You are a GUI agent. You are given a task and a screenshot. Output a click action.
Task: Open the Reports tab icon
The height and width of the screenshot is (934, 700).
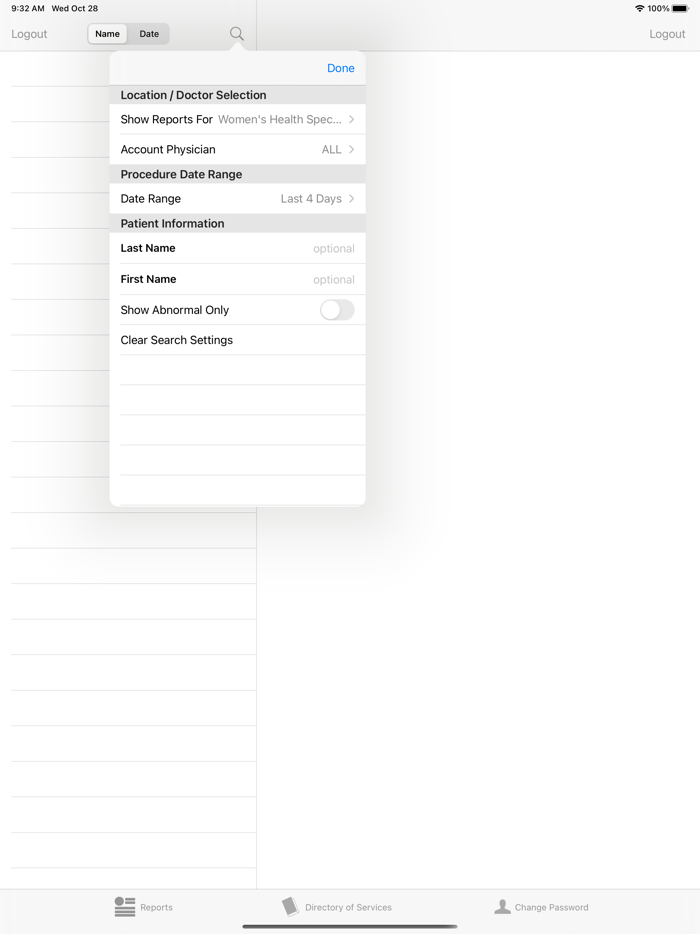pos(125,907)
